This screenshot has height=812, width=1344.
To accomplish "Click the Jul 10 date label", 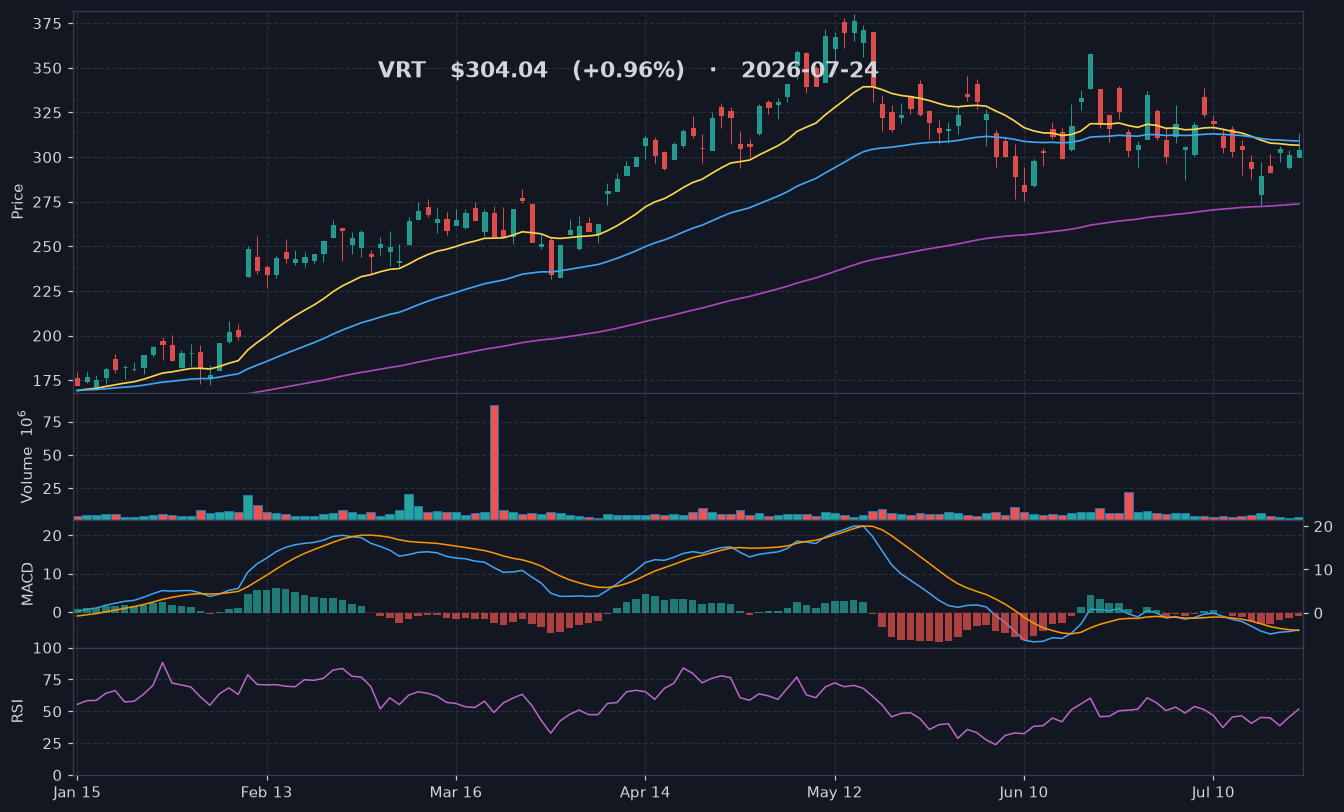I will (x=1213, y=792).
